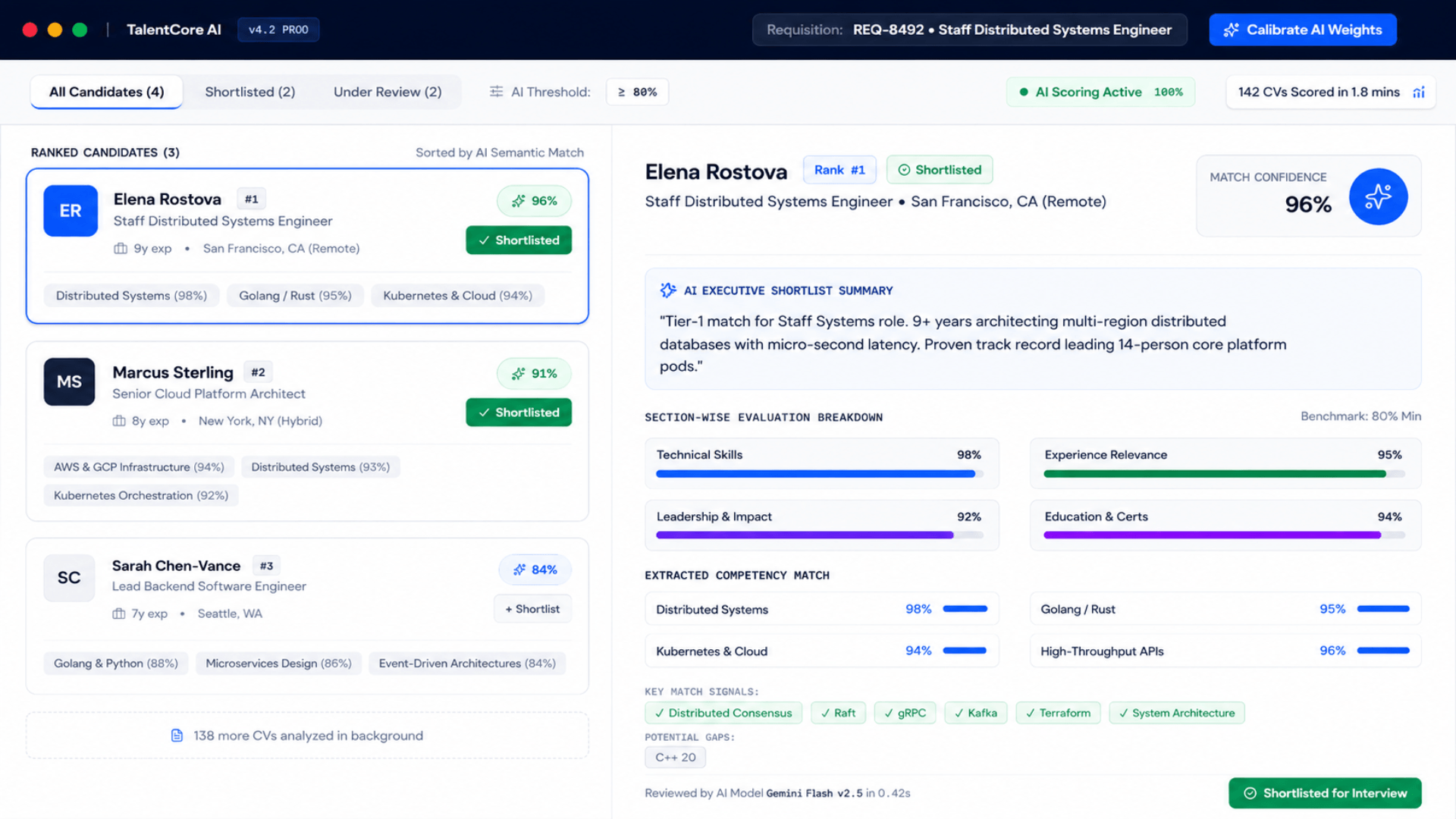The height and width of the screenshot is (819, 1456).
Task: Toggle the Shortlisted state on Elena Rostova's card
Action: coord(519,240)
